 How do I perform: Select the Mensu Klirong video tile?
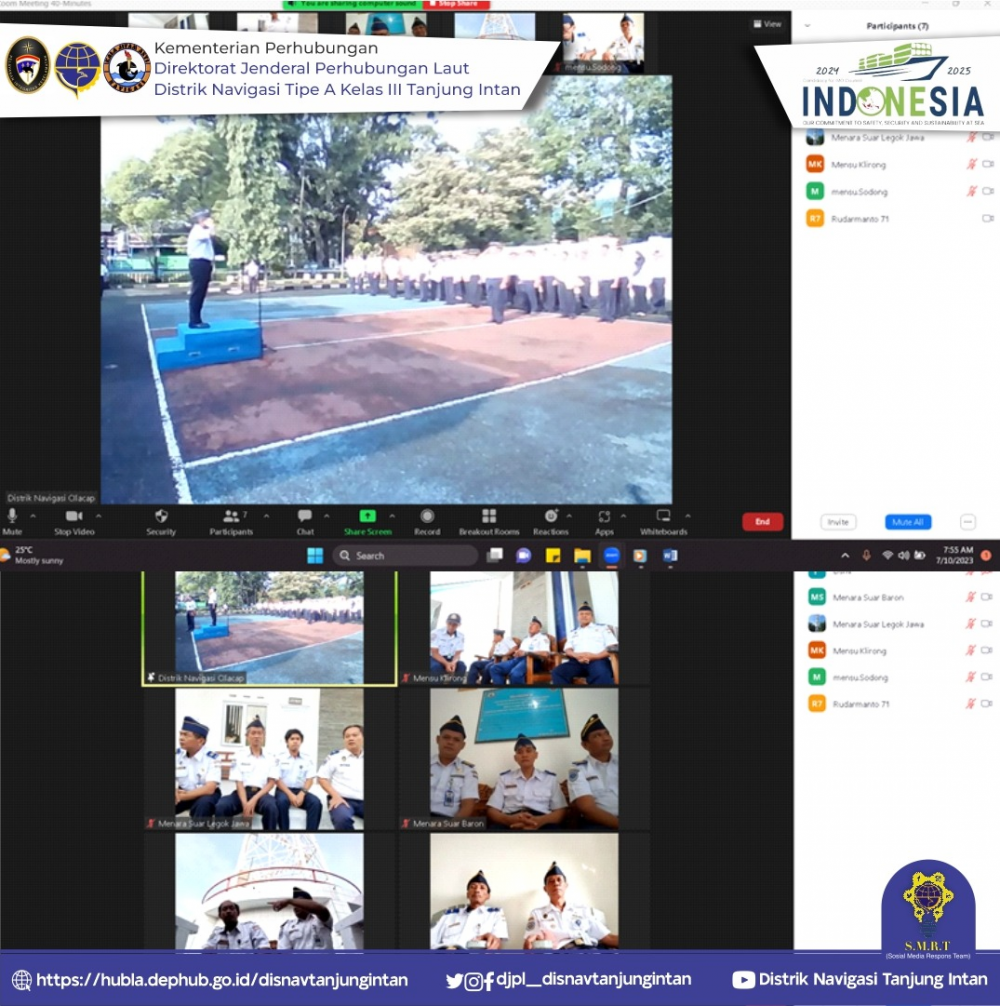pyautogui.click(x=524, y=628)
